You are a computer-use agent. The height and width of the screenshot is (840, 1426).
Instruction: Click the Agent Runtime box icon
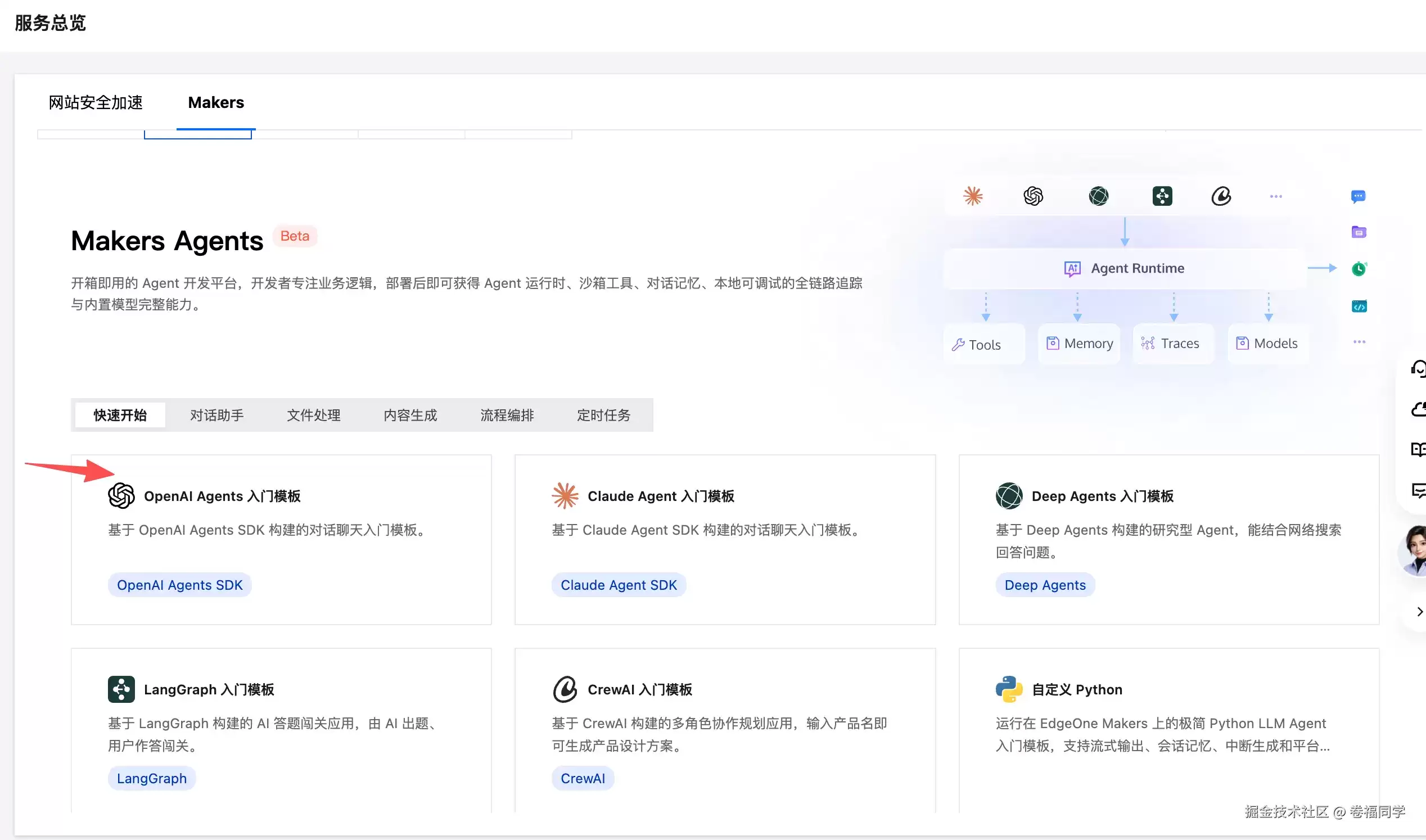(x=1072, y=268)
